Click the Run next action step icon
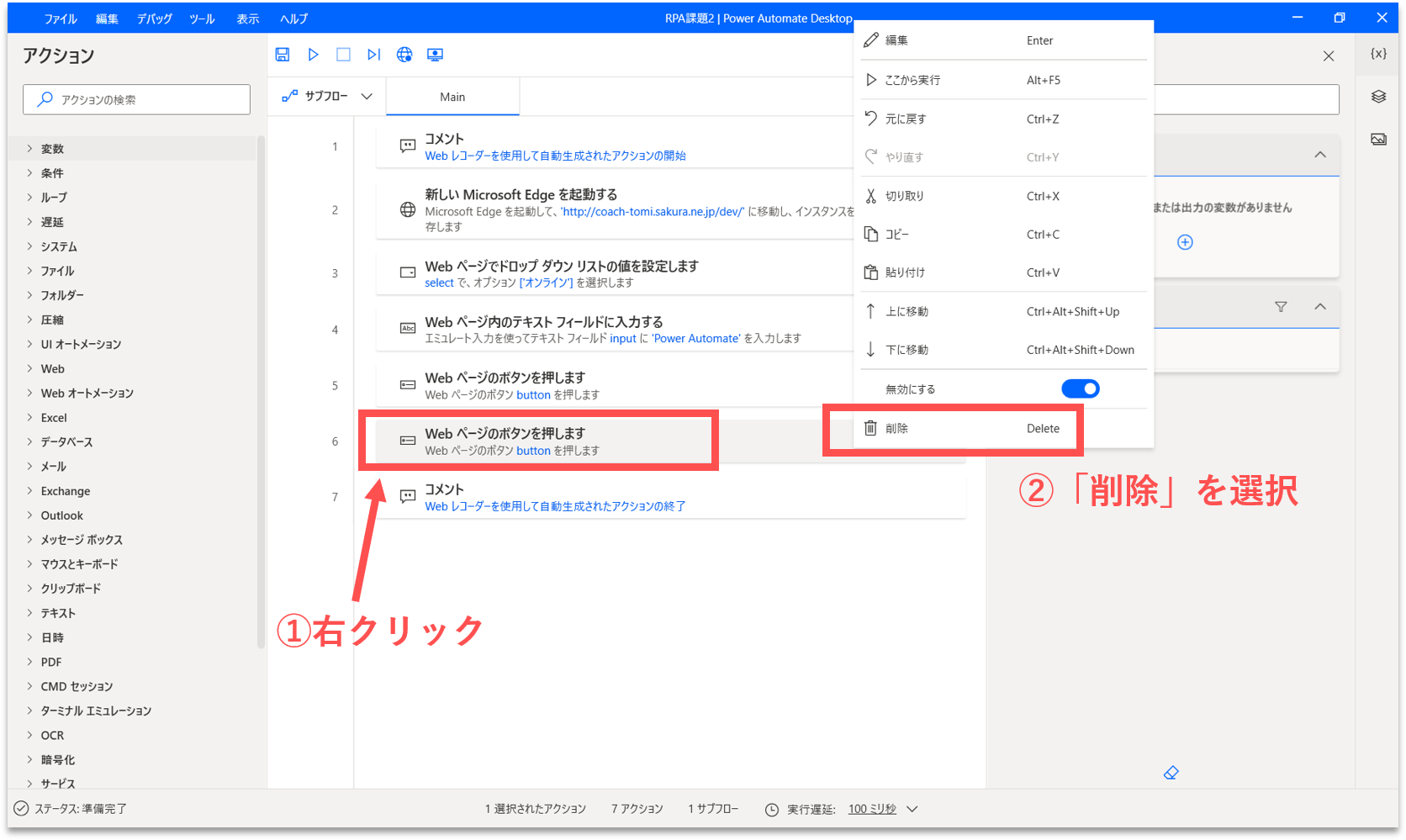Image resolution: width=1406 pixels, height=840 pixels. [373, 55]
